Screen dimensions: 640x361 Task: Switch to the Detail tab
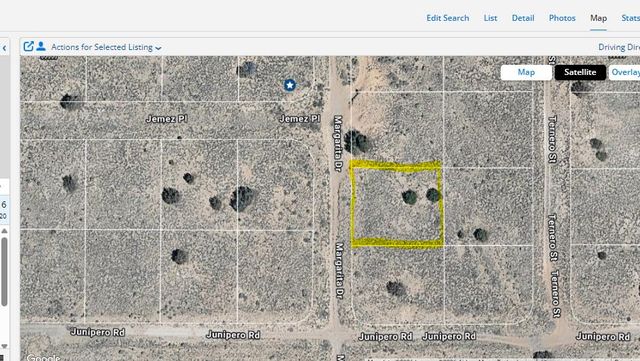tap(523, 18)
